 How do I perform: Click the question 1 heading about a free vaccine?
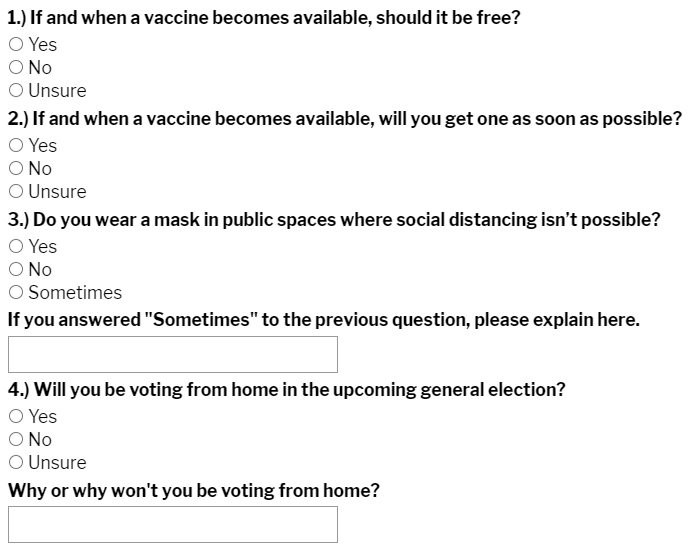[264, 17]
